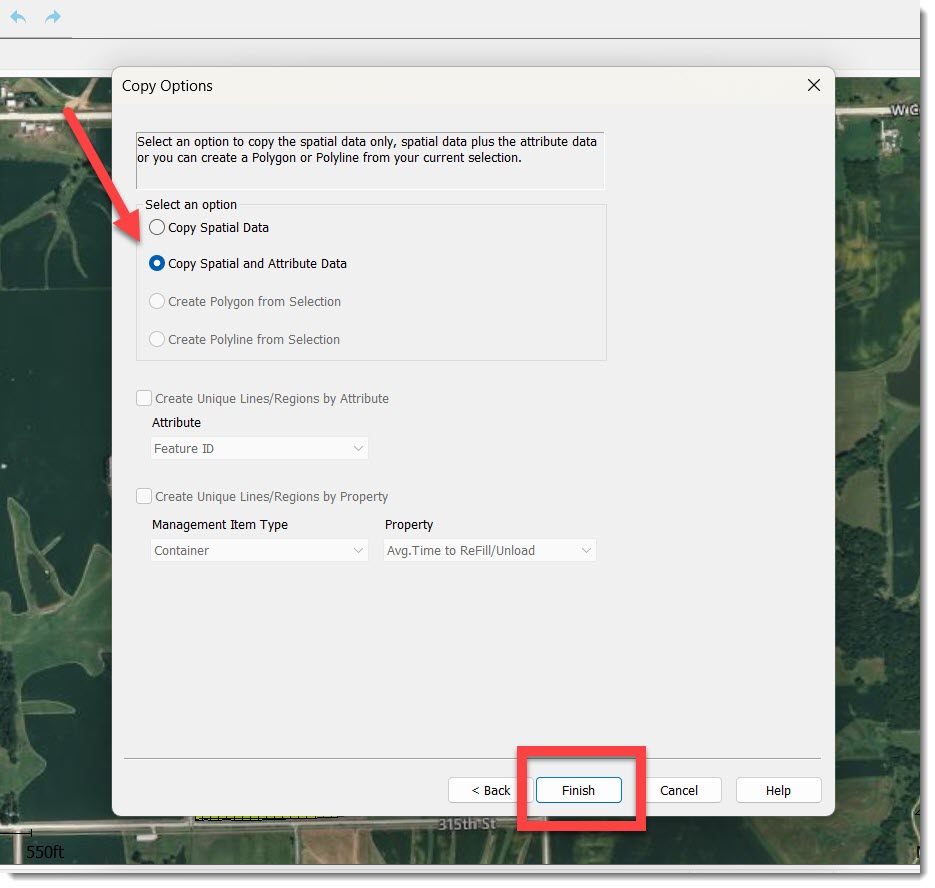Image resolution: width=935 pixels, height=888 pixels.
Task: Tick Create Unique Lines/Regions by Property
Action: tap(145, 496)
